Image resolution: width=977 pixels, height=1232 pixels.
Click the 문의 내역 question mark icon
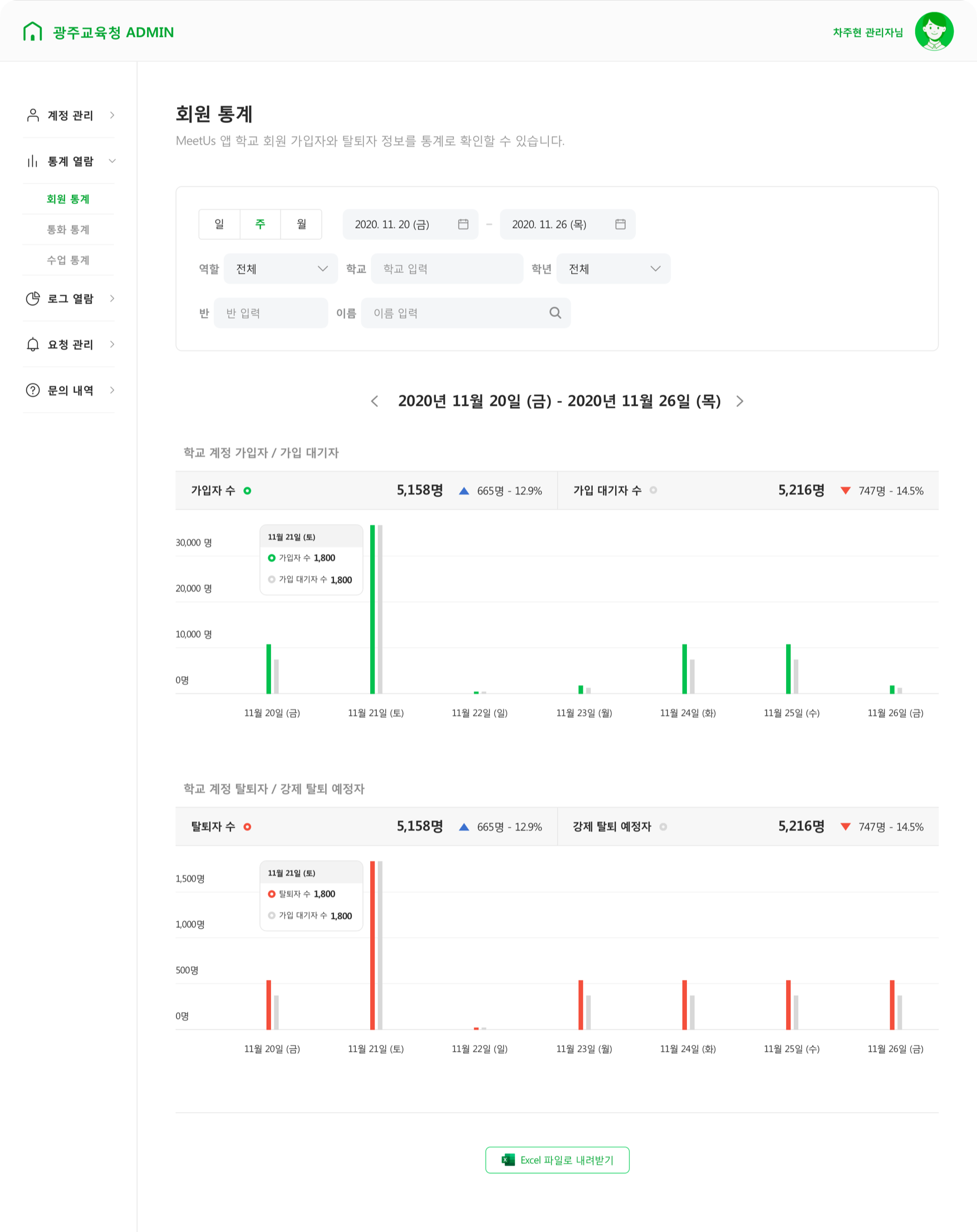coord(33,390)
